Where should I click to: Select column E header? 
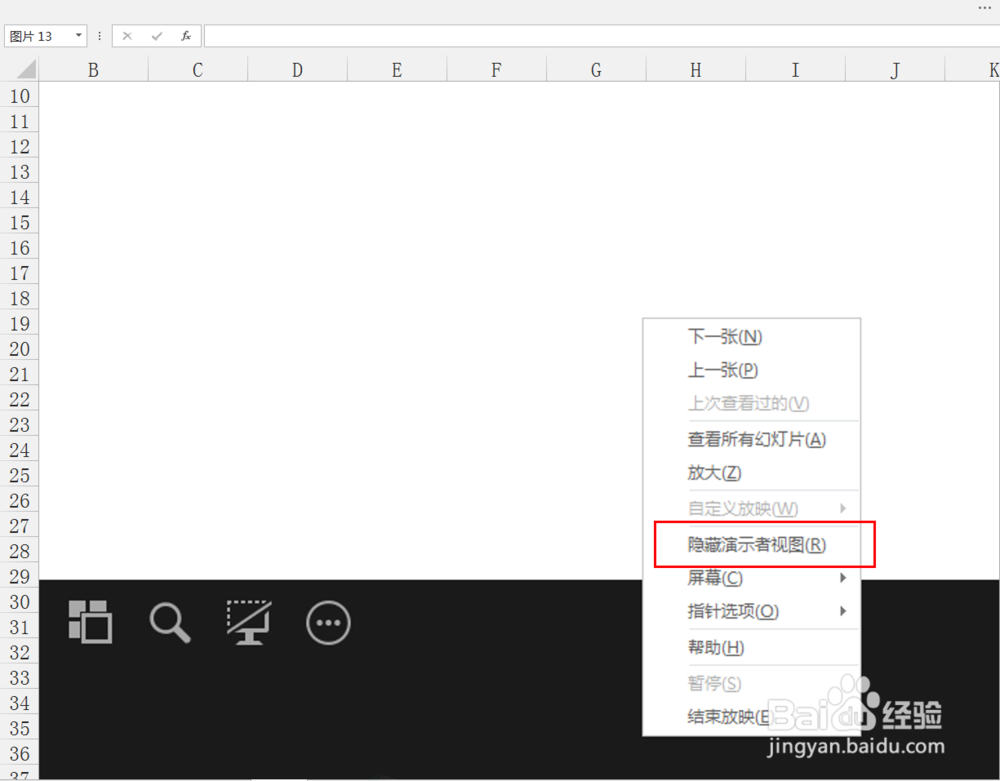pyautogui.click(x=397, y=69)
